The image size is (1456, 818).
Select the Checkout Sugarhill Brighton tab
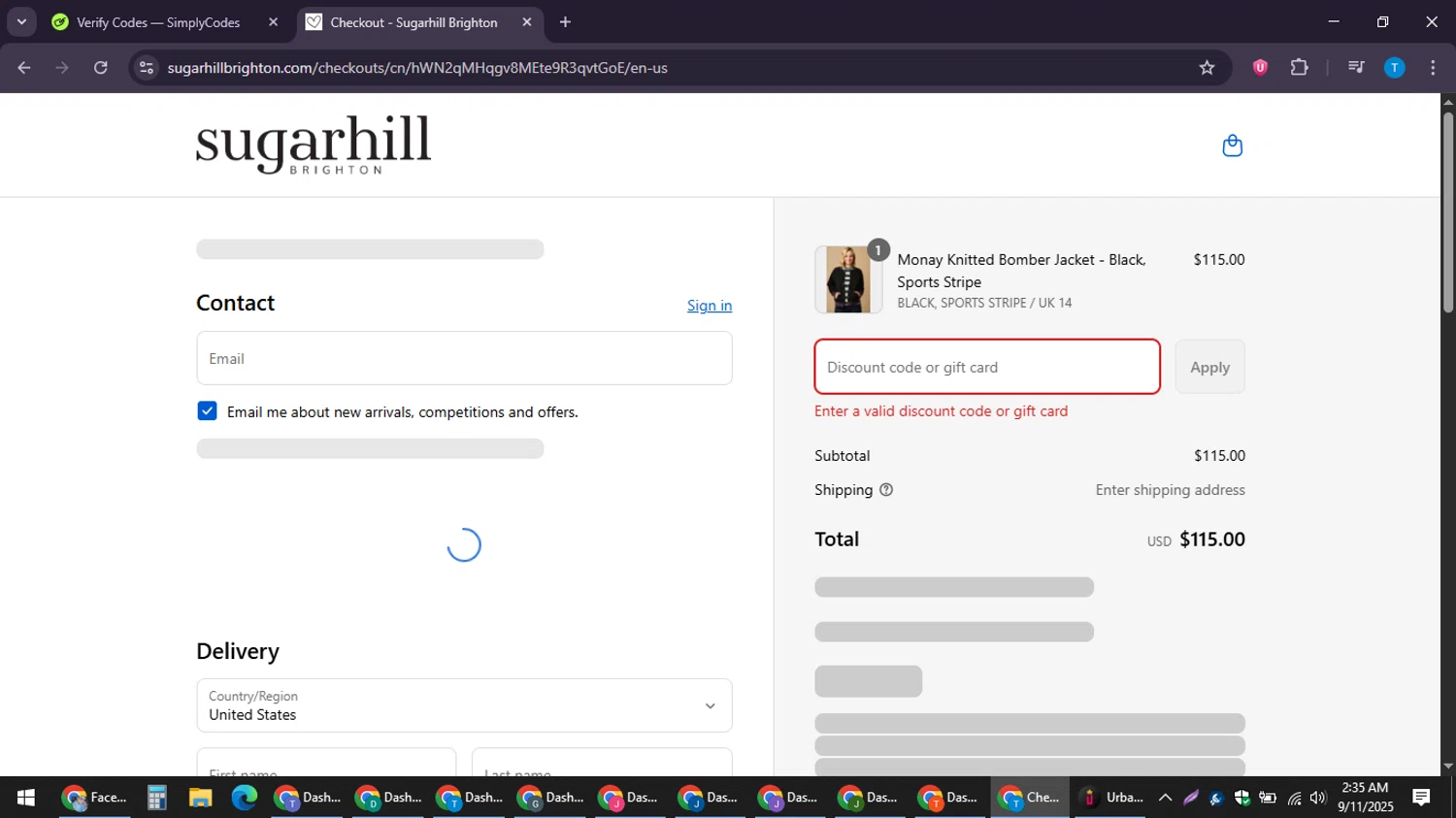tap(419, 22)
